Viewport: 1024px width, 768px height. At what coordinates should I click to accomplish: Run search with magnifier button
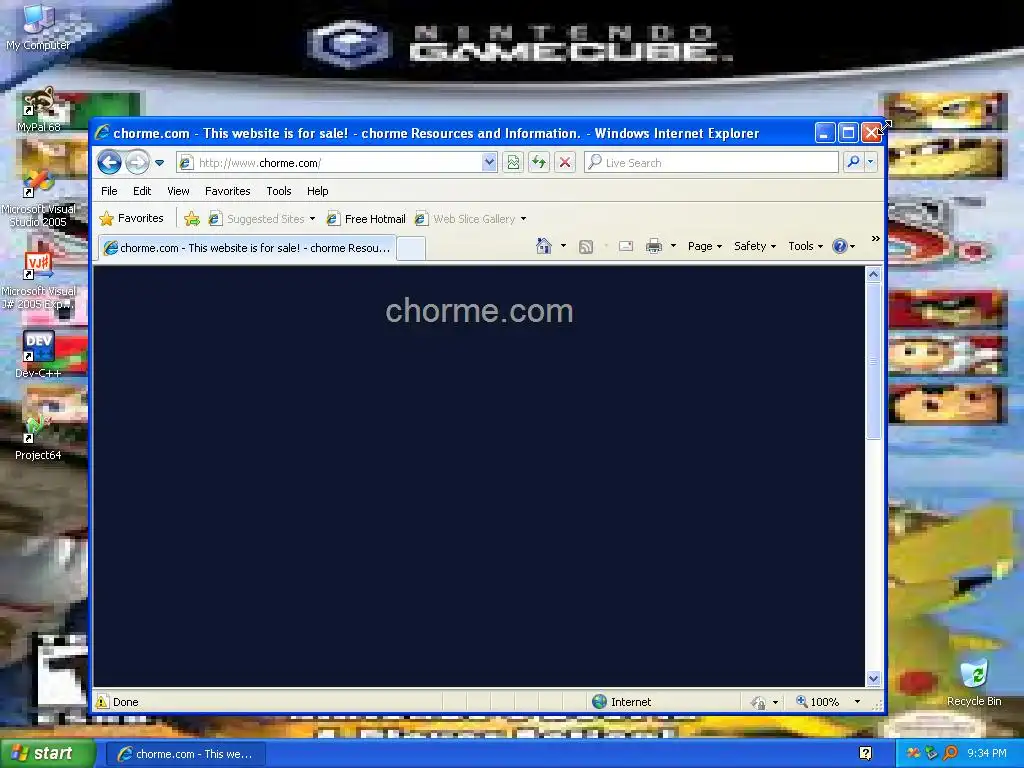click(853, 162)
